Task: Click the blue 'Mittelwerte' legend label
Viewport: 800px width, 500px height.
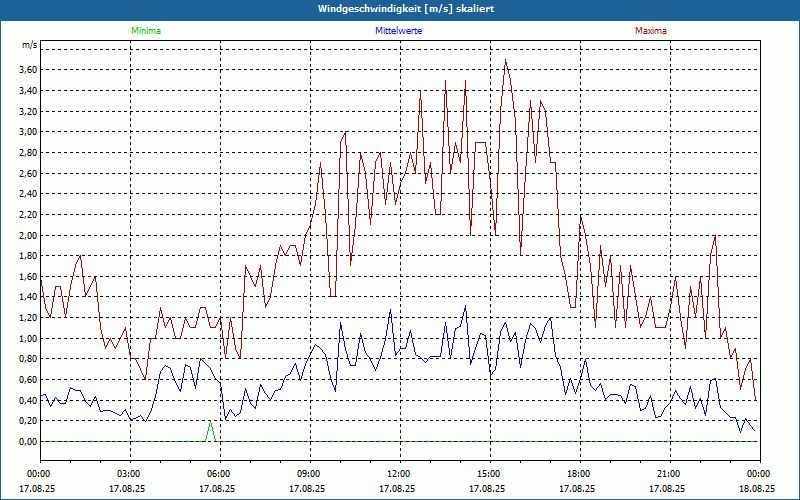Action: (398, 31)
